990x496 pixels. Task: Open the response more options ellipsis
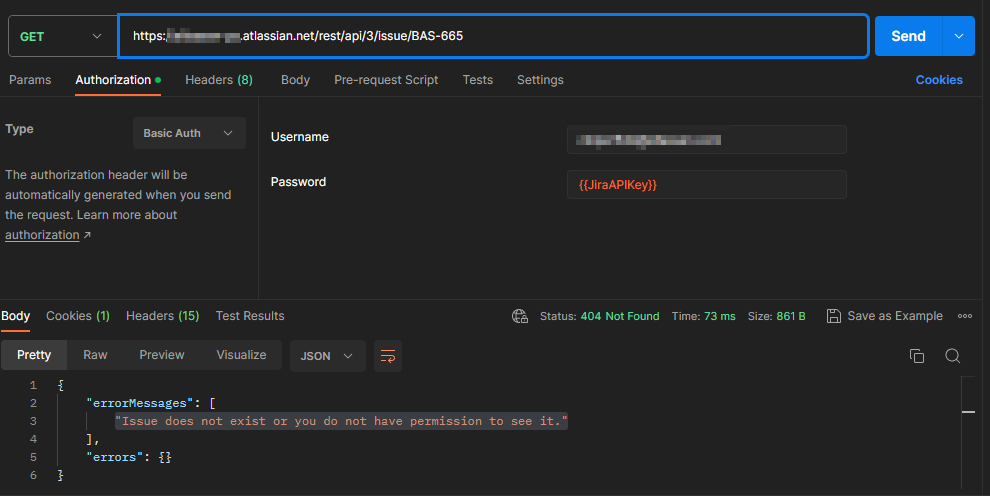click(965, 316)
